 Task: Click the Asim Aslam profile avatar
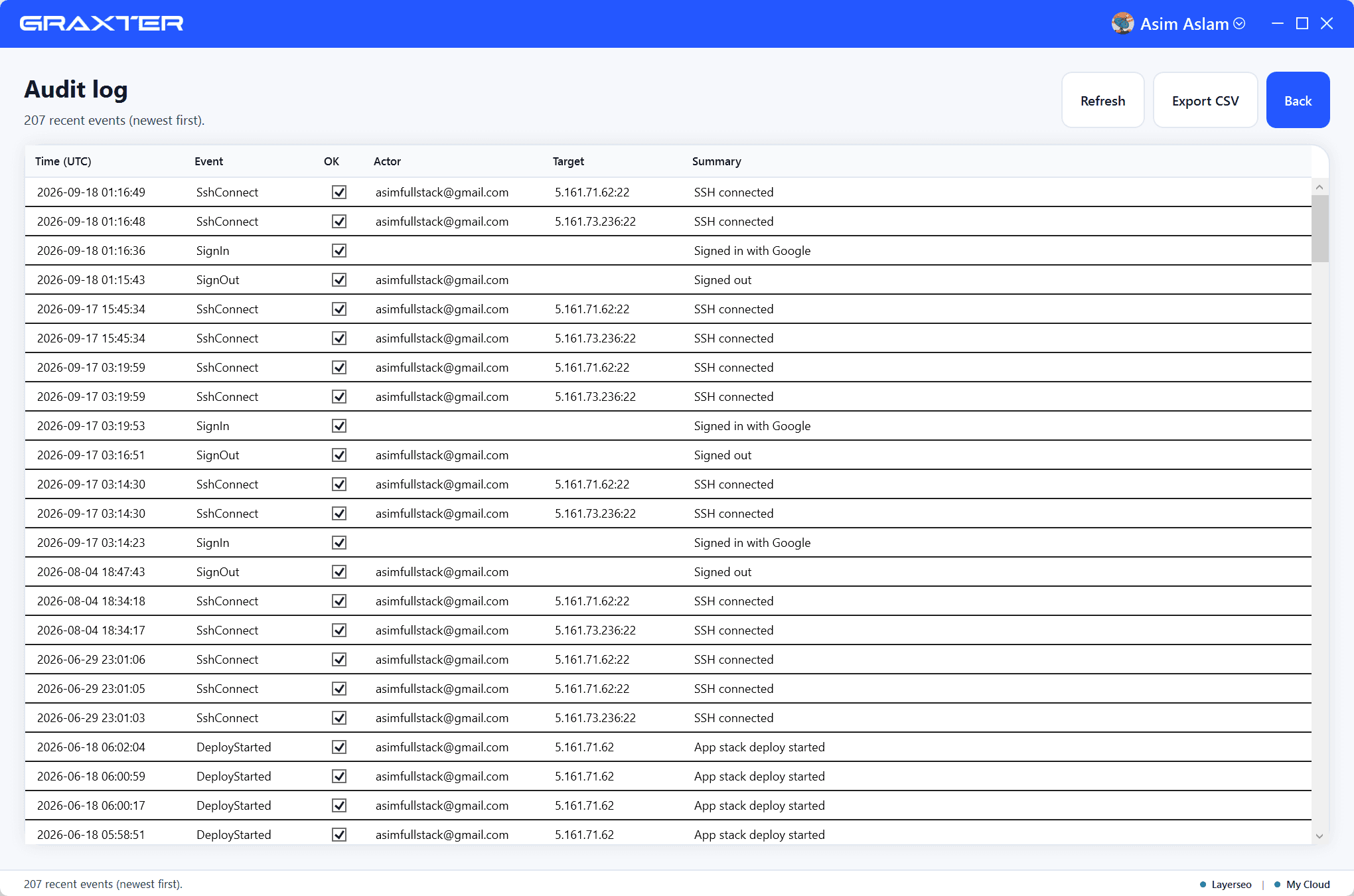1122,24
